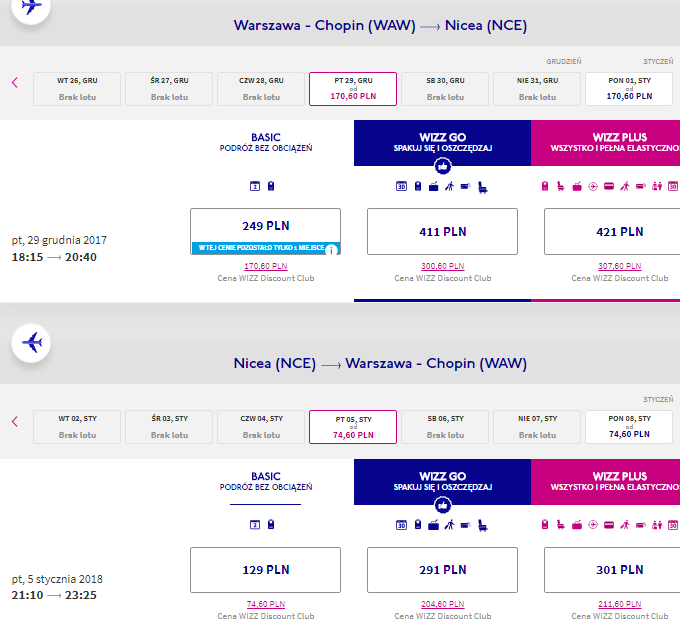The width and height of the screenshot is (680, 623).
Task: Select the SB 06, STY date tab
Action: 445,427
